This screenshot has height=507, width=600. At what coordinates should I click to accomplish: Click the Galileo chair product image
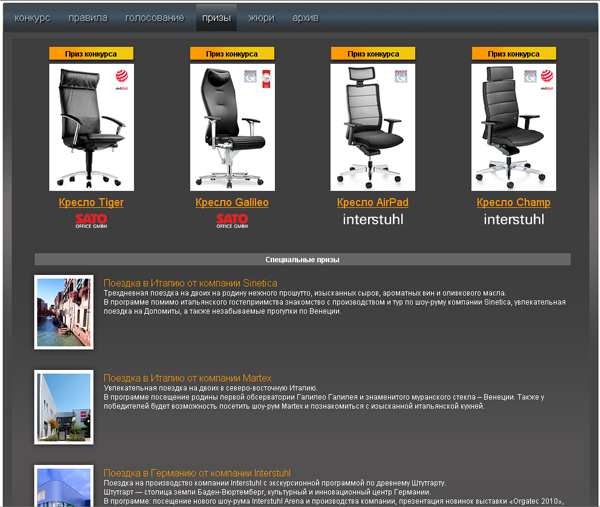tap(232, 127)
